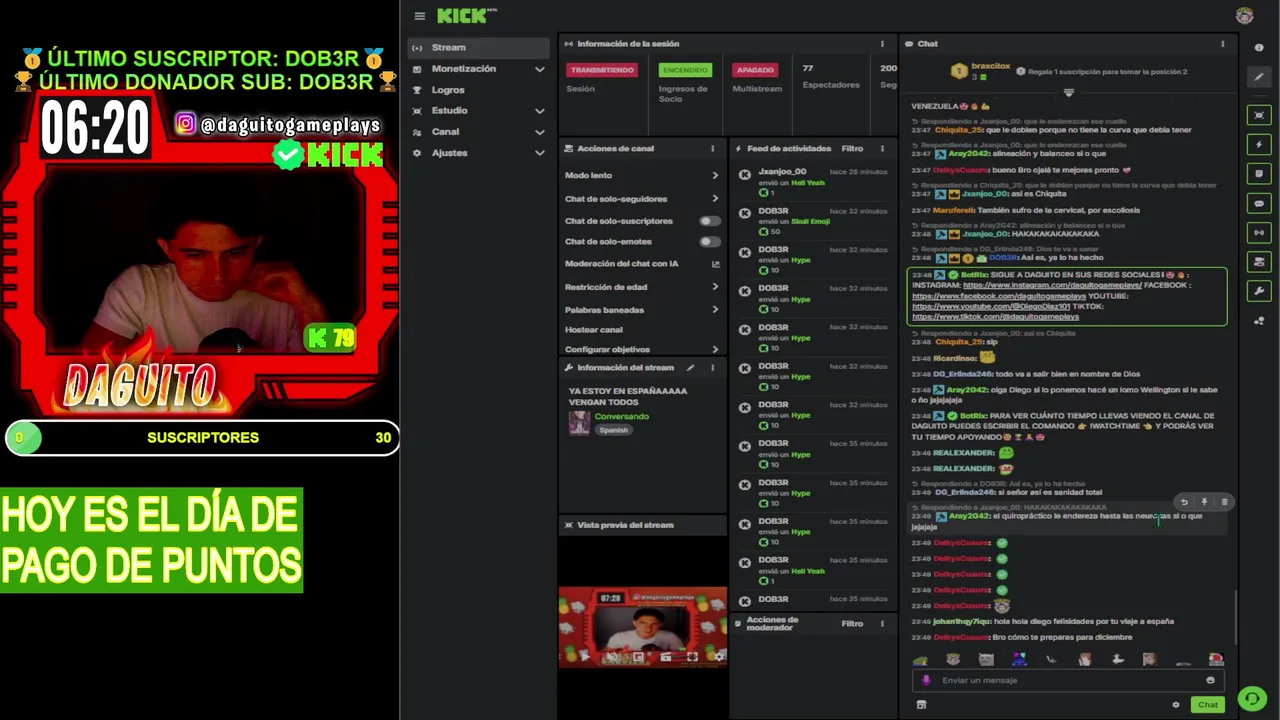
Task: Open Moderación del chat con IA link icon
Action: [x=715, y=264]
